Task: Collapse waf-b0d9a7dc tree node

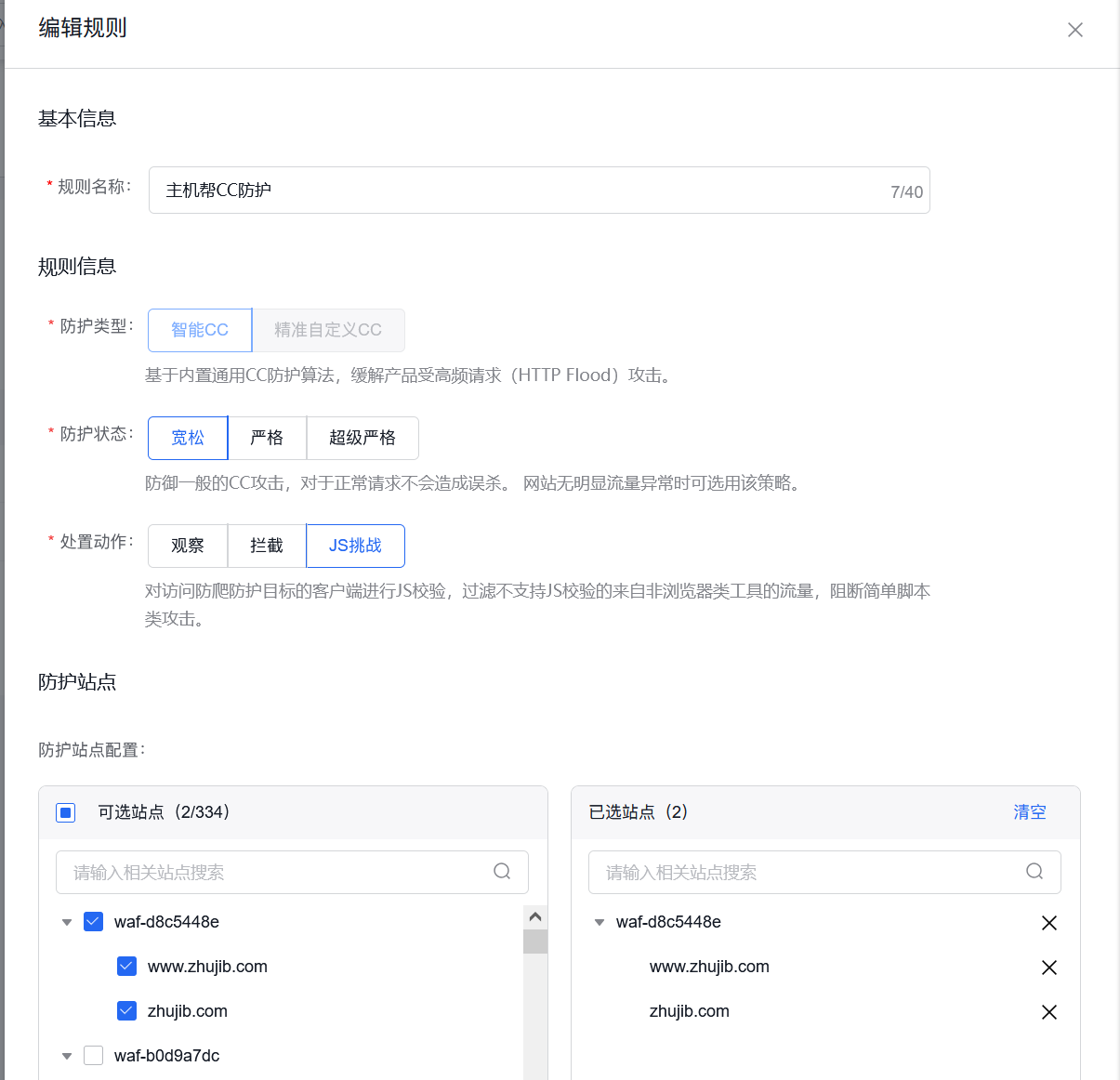Action: pos(67,1057)
